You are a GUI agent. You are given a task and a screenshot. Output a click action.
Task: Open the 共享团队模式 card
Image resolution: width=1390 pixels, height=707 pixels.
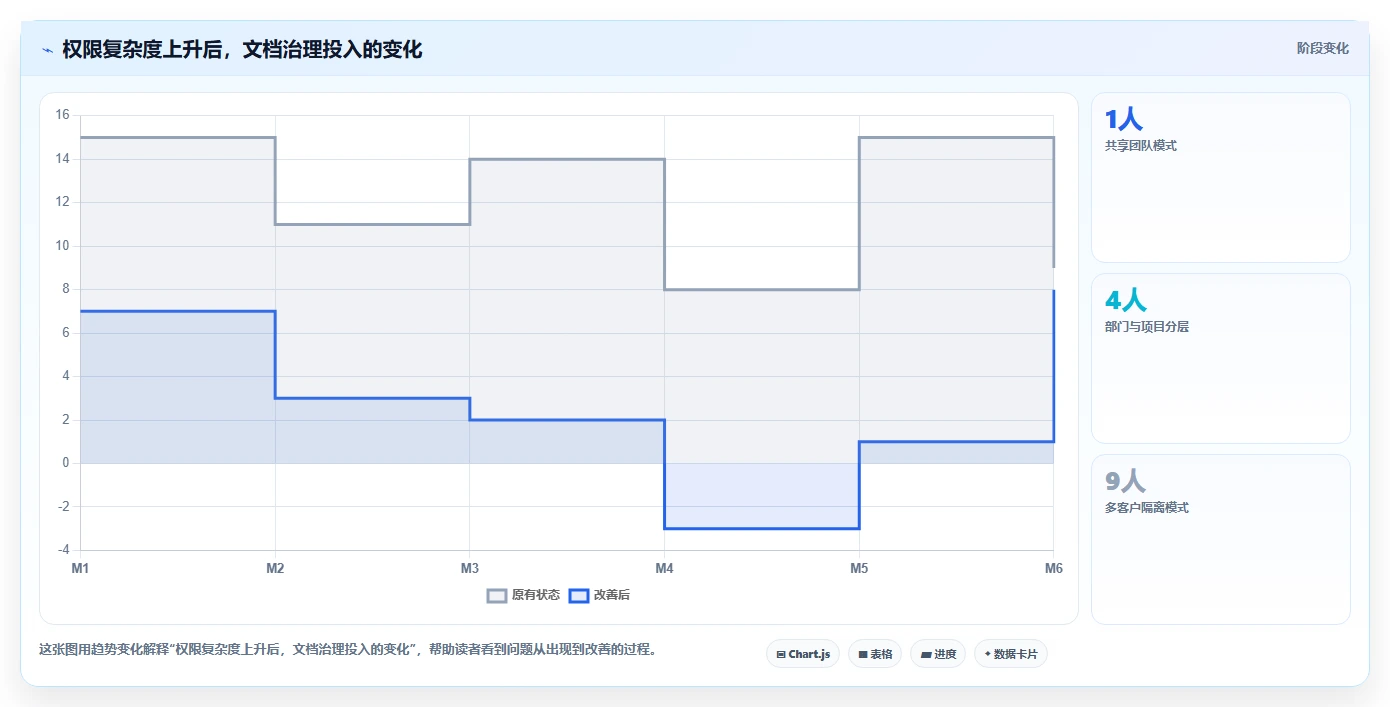click(1220, 178)
